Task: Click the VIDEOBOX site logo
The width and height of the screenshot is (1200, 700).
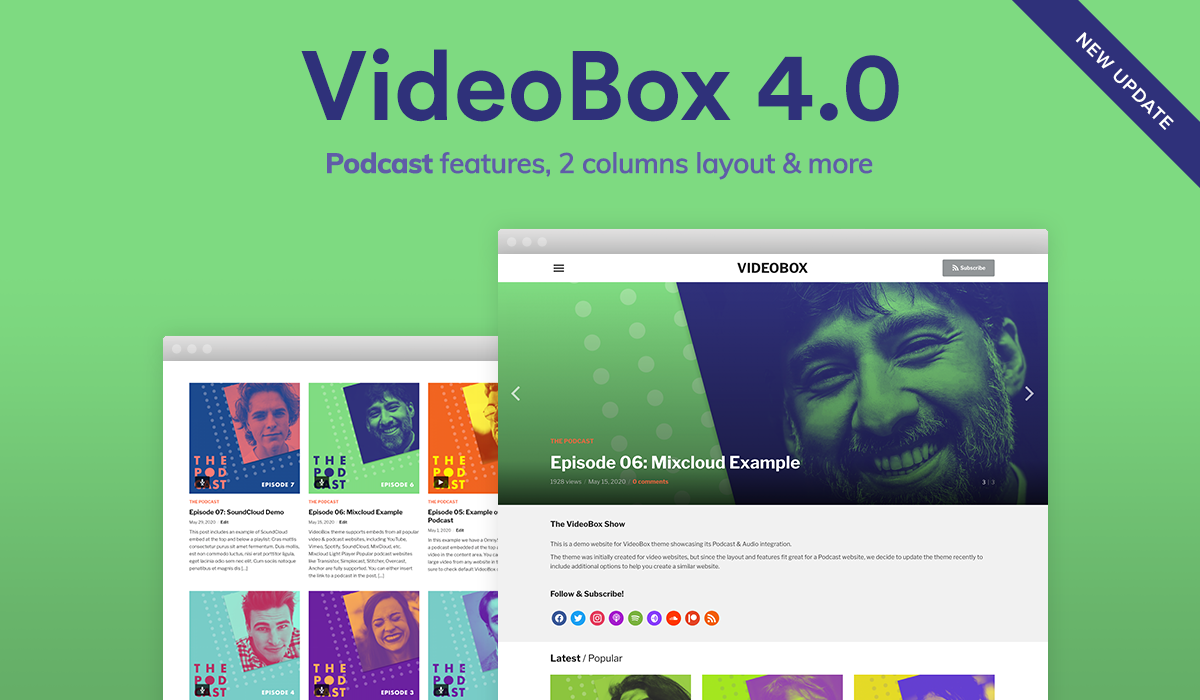Action: [x=772, y=268]
